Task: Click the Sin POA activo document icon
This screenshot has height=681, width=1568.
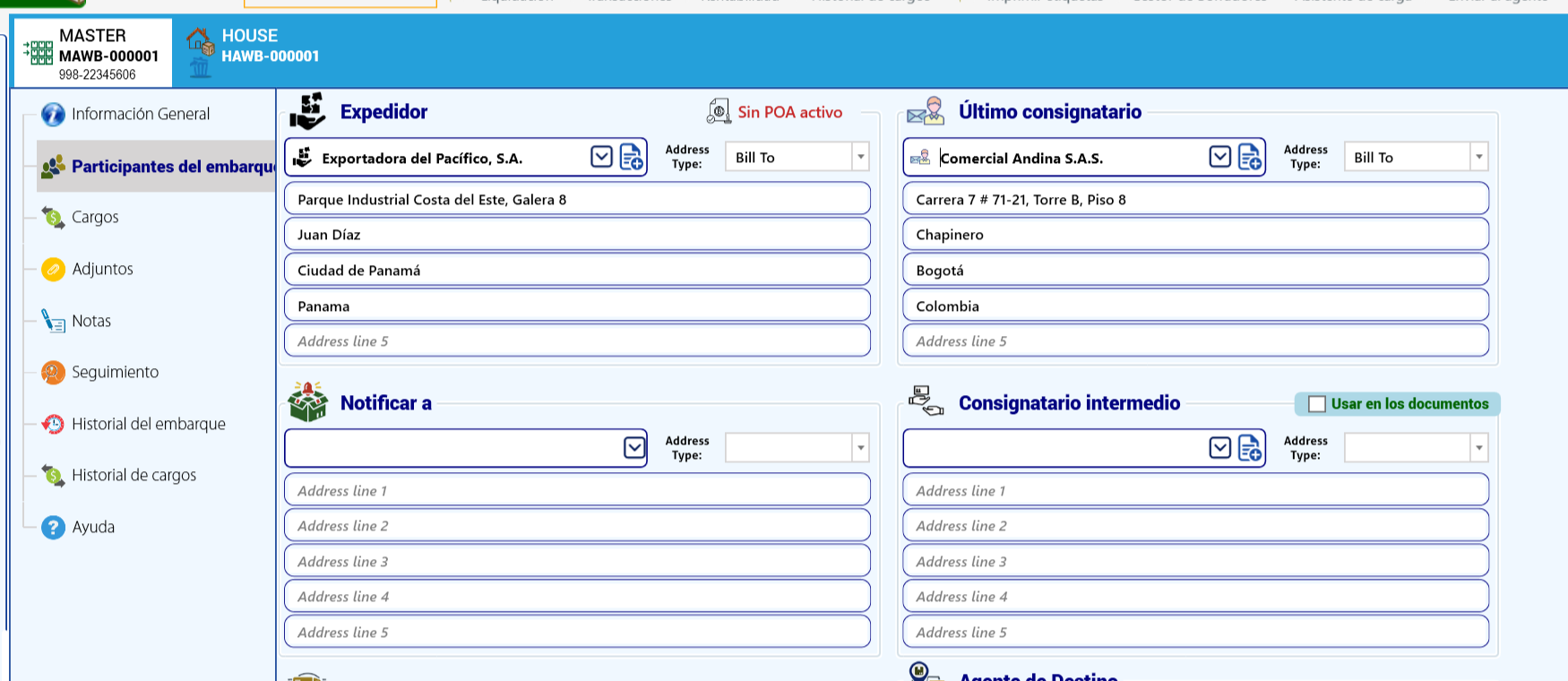Action: [x=719, y=111]
